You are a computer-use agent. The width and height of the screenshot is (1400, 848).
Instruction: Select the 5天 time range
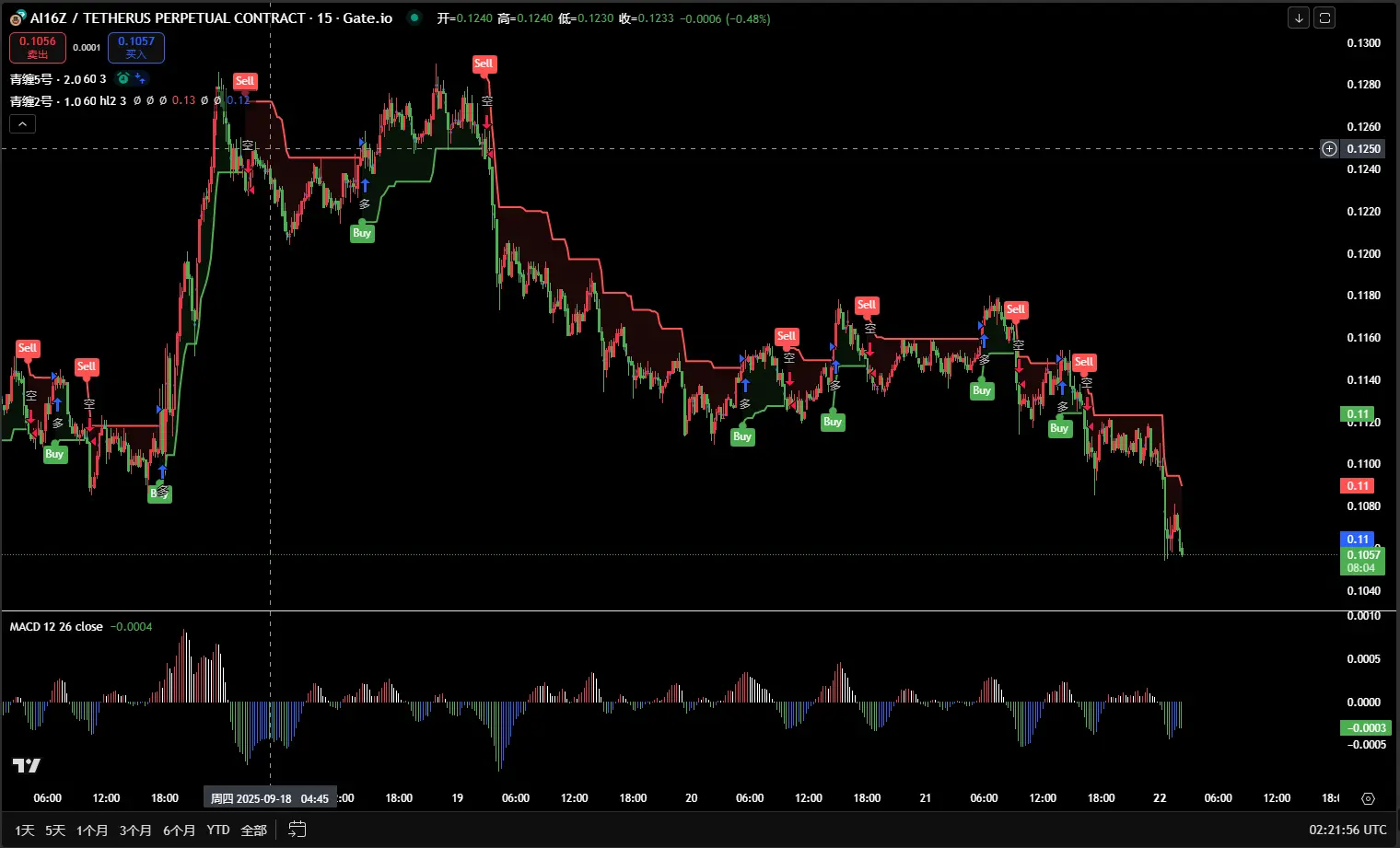(55, 830)
